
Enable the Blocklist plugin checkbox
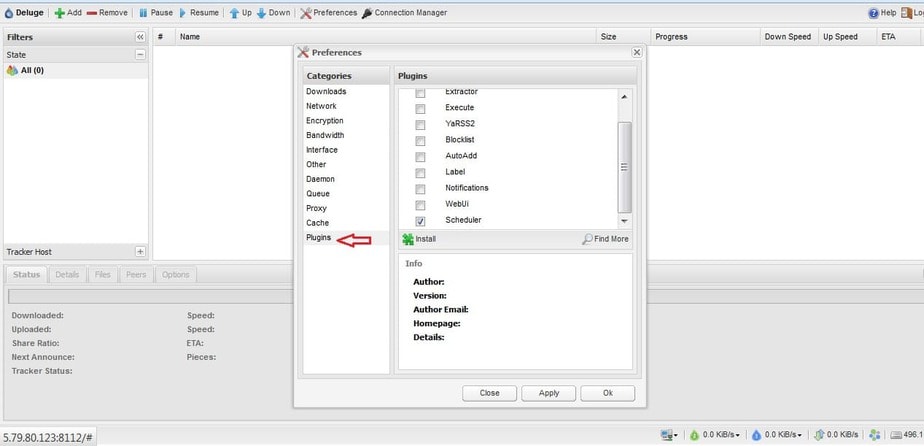420,141
